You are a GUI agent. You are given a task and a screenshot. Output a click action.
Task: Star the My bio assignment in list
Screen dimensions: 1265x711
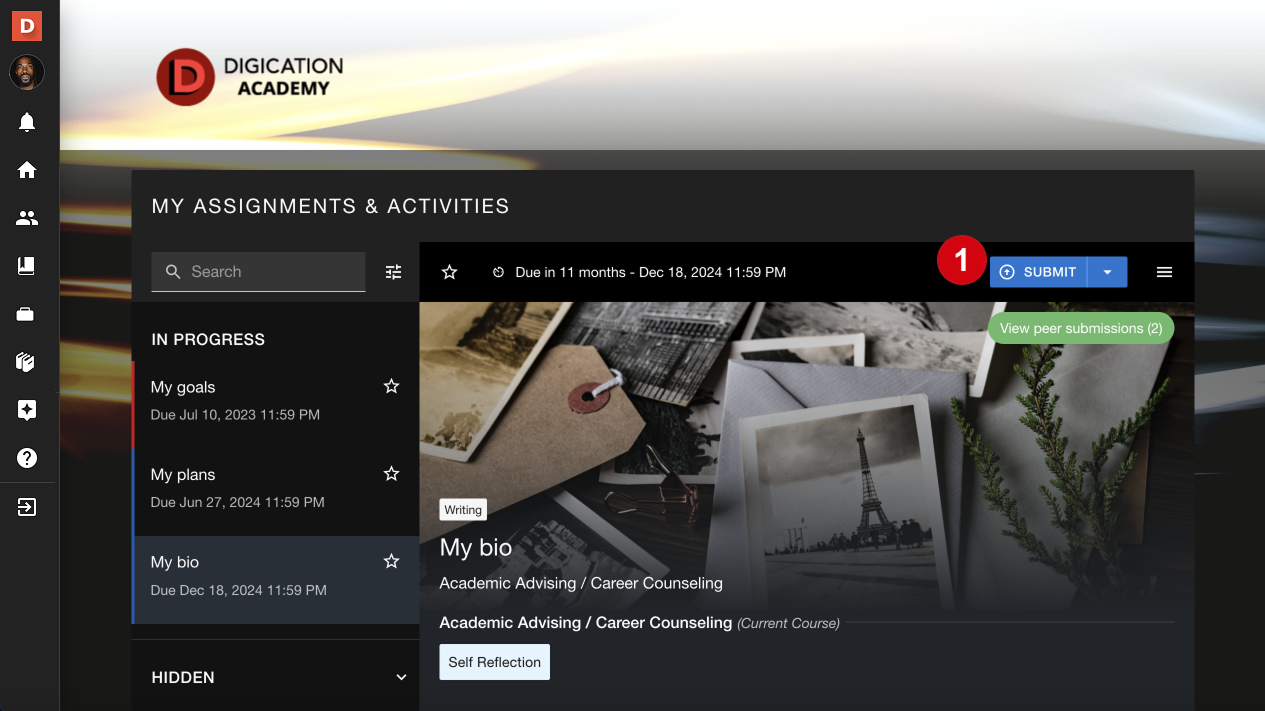(x=392, y=562)
